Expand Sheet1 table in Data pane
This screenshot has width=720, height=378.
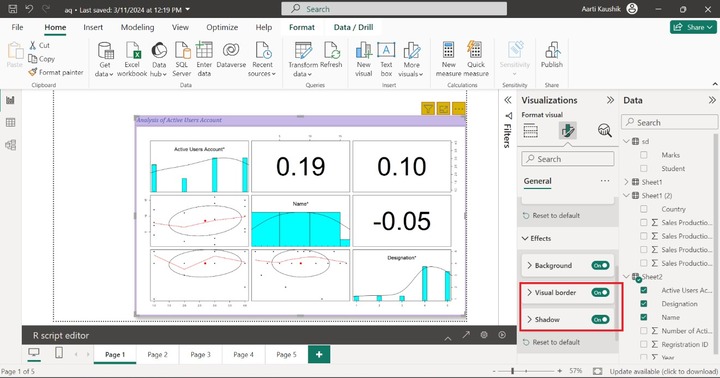pyautogui.click(x=626, y=182)
